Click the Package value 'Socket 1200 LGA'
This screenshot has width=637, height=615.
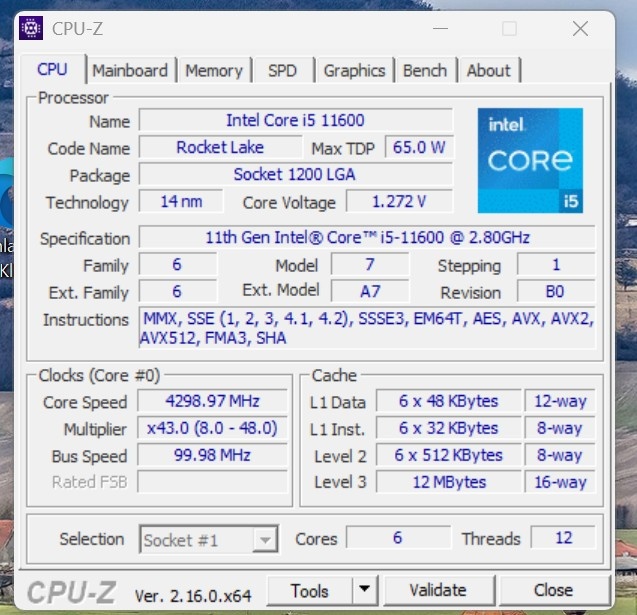[x=296, y=174]
